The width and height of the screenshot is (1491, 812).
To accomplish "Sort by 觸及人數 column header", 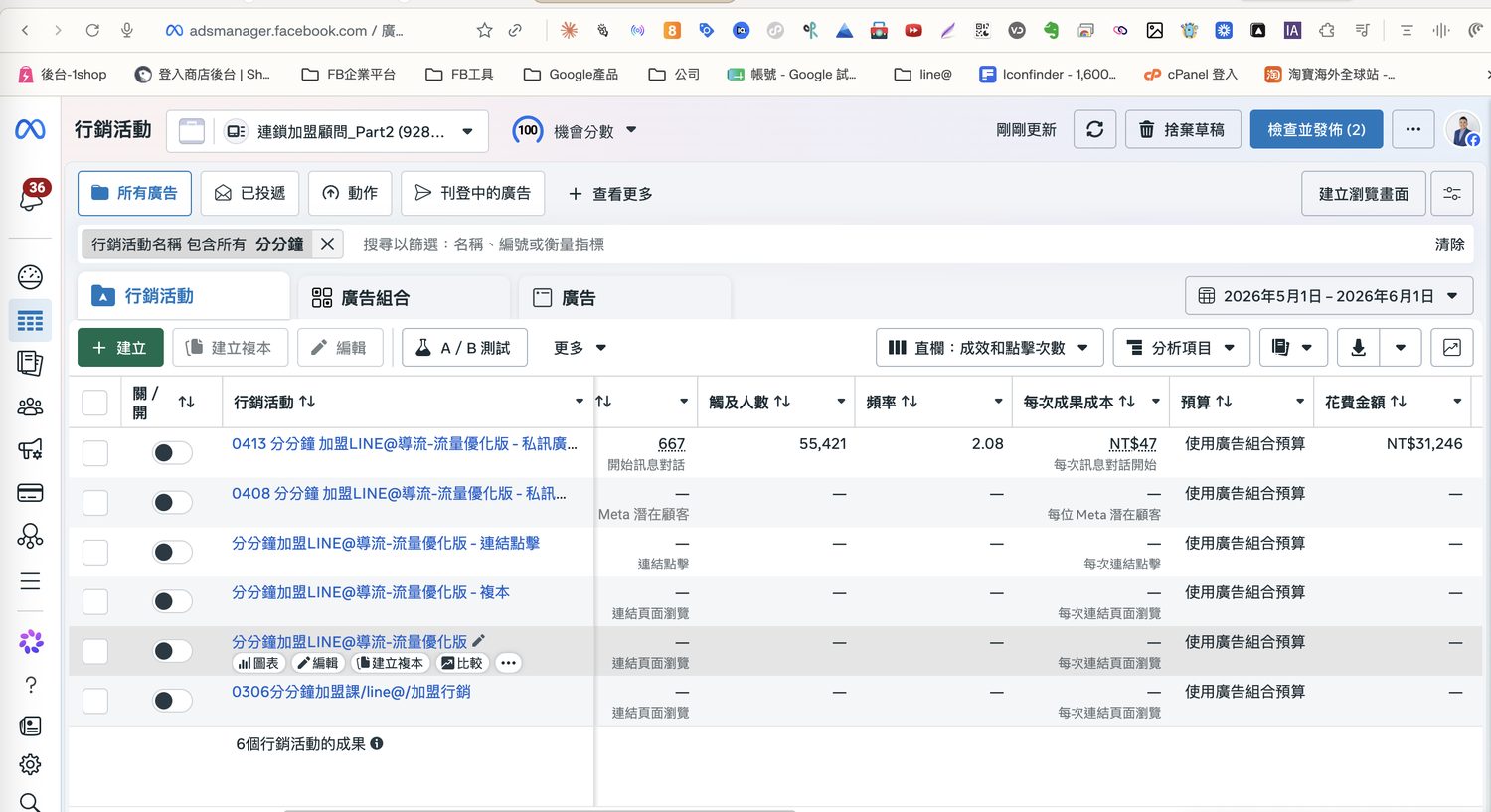I will point(749,402).
